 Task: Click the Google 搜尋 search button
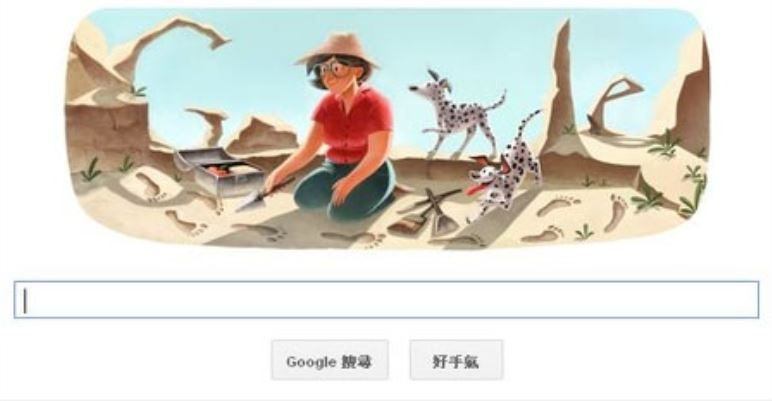point(329,360)
